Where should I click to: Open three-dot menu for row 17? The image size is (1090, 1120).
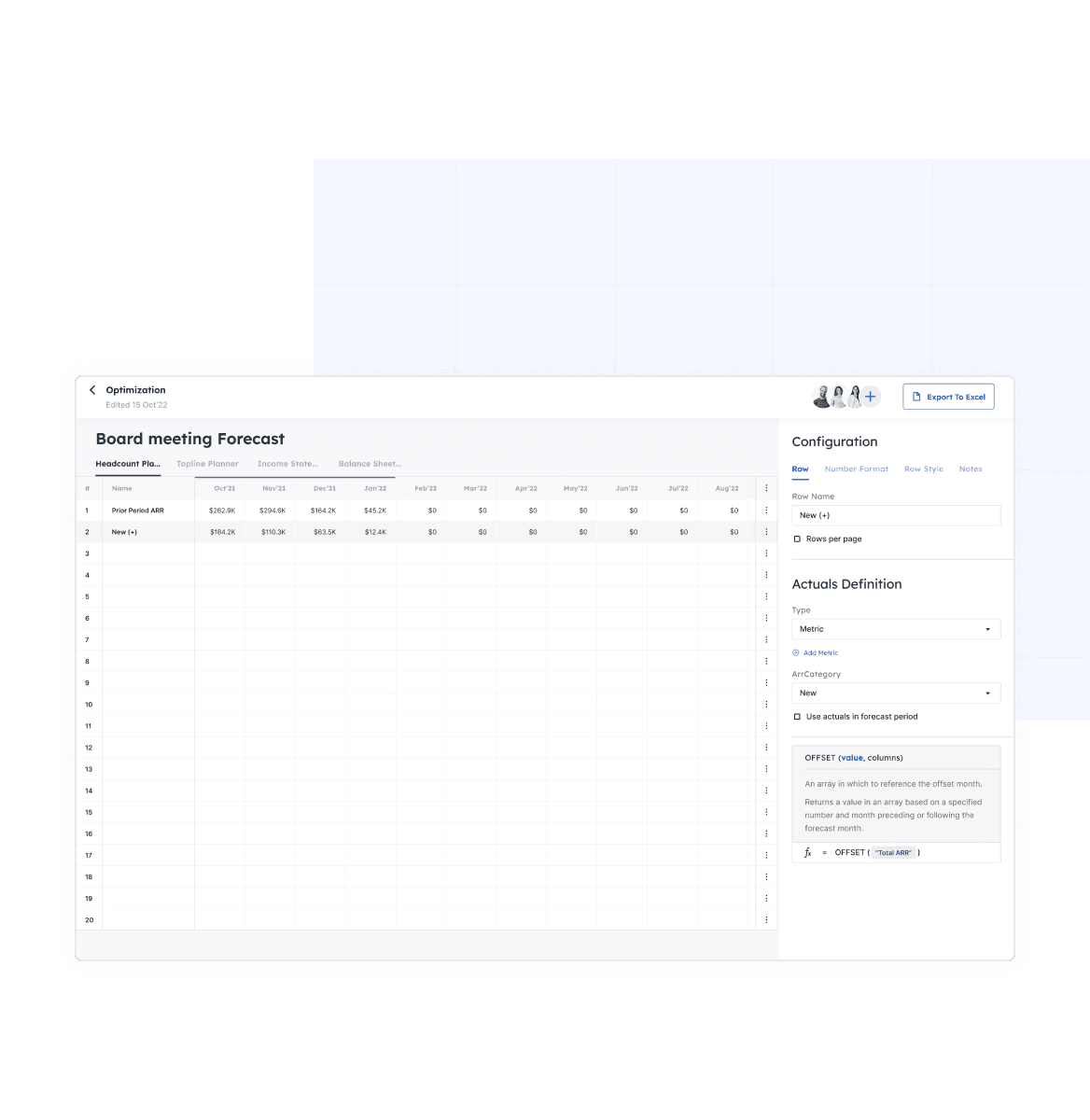[x=766, y=855]
